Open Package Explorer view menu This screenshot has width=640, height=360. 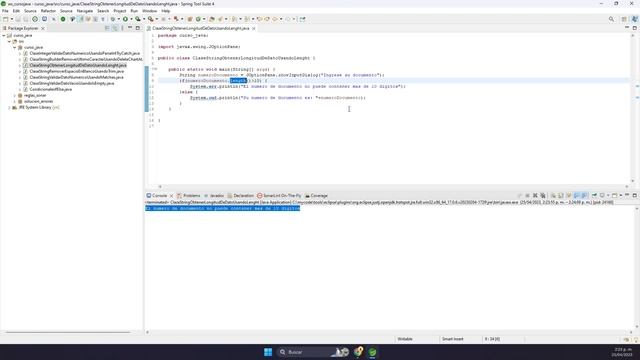[122, 28]
